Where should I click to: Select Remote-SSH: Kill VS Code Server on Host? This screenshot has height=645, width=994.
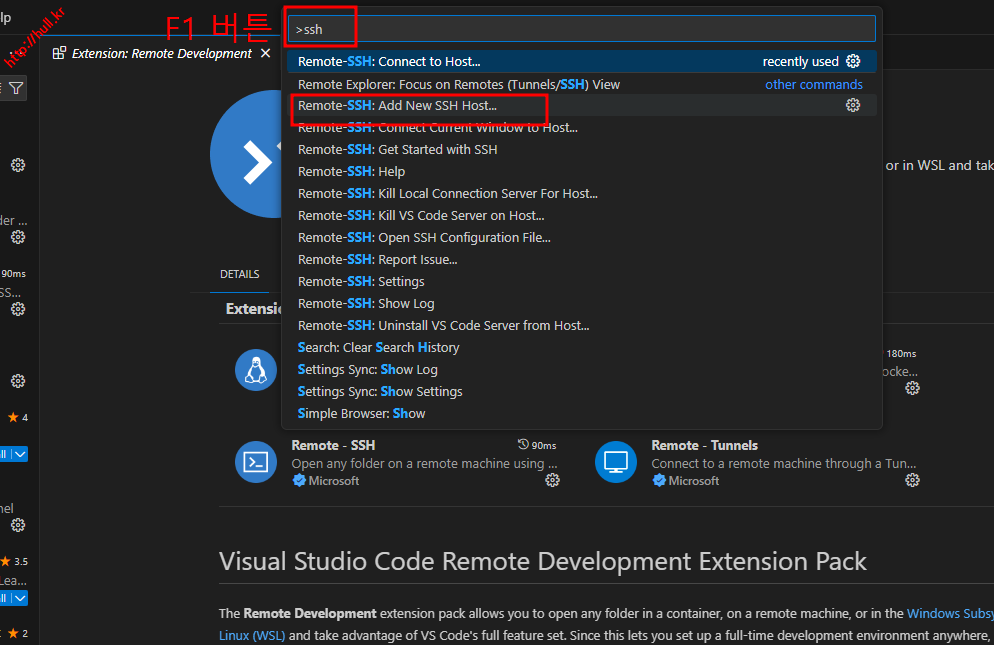coord(421,216)
